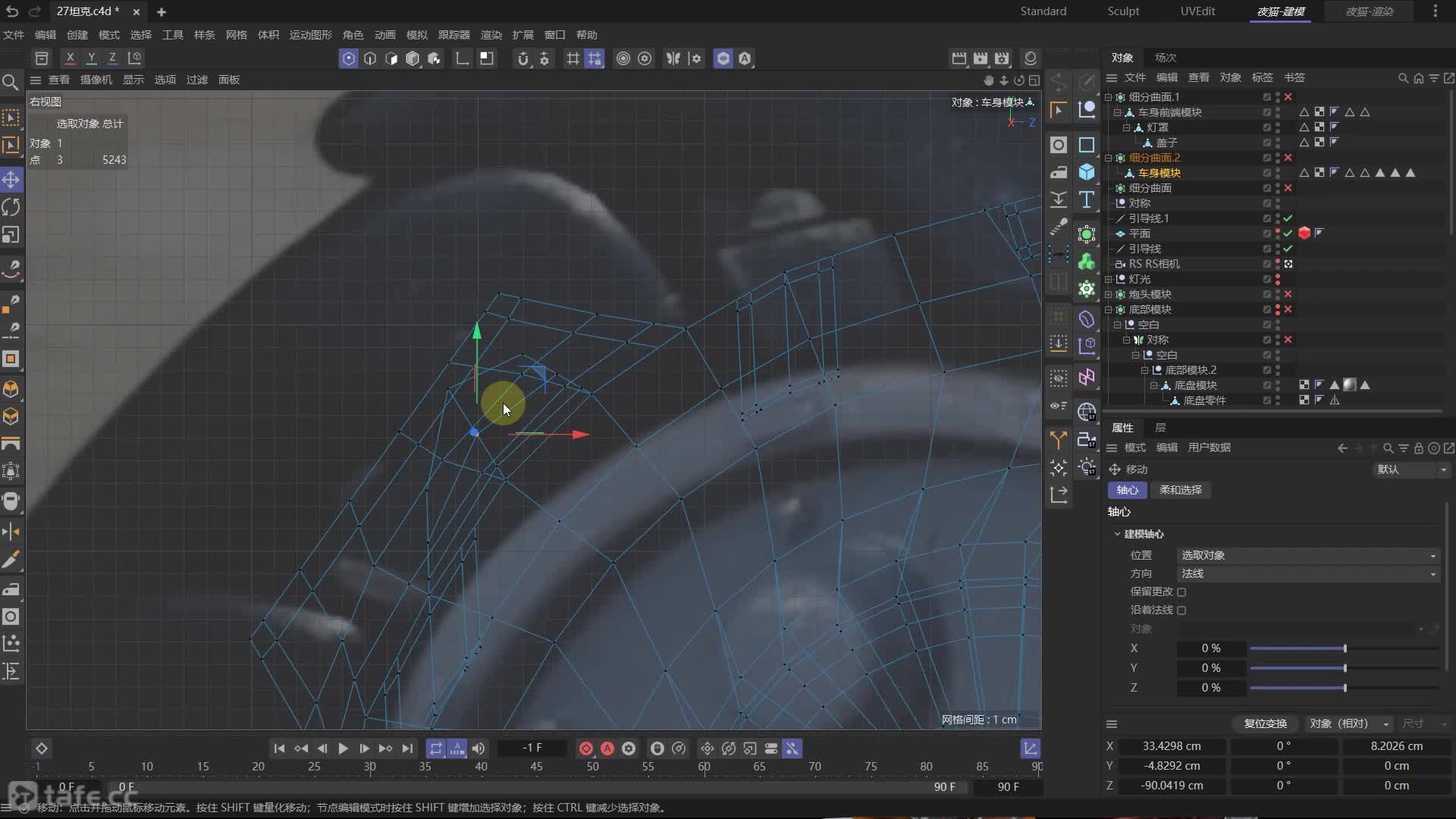Switch to the Sculpt layout
Image resolution: width=1456 pixels, height=819 pixels.
coord(1123,11)
